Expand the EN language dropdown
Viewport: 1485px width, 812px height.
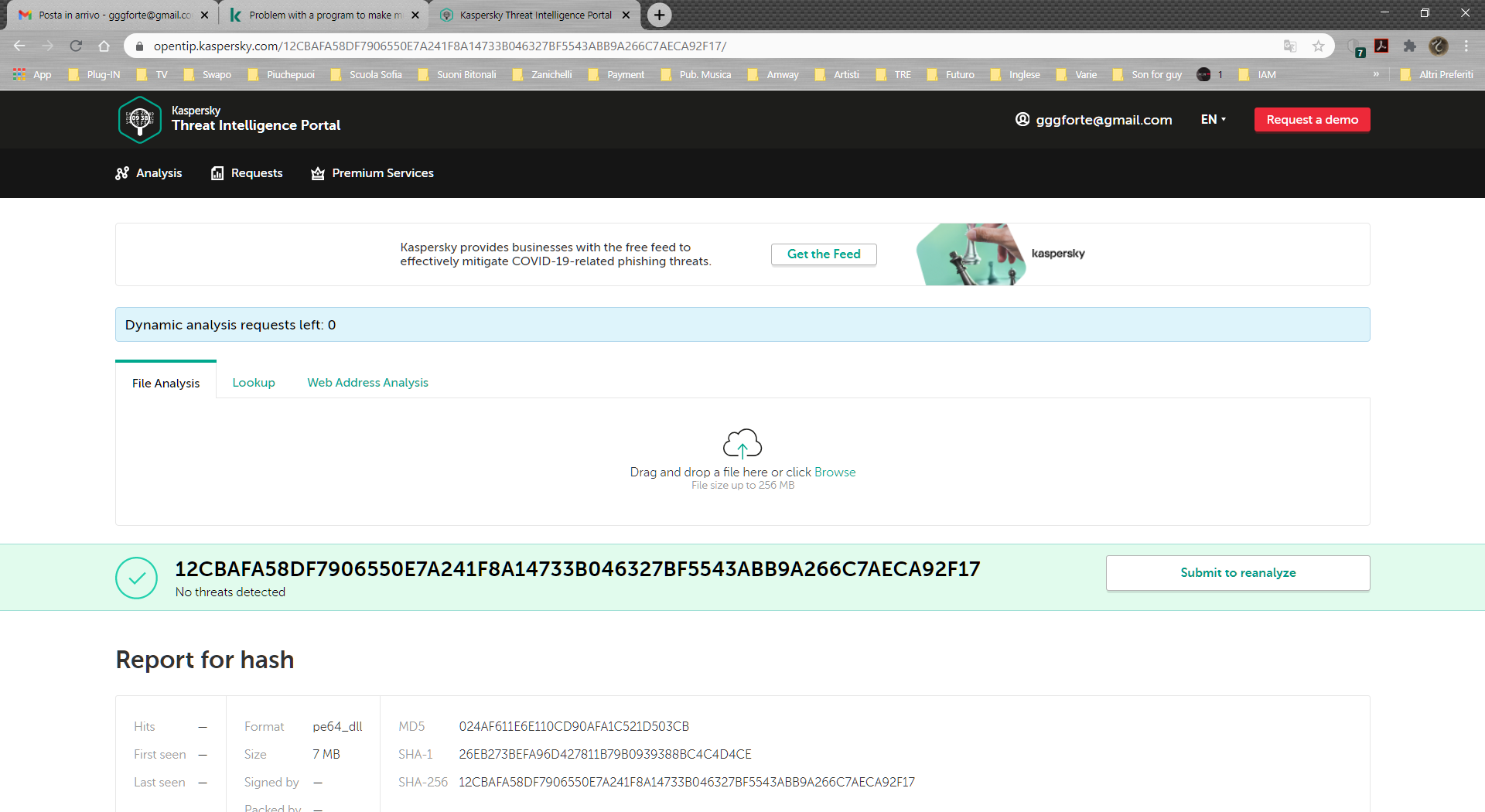(1213, 119)
